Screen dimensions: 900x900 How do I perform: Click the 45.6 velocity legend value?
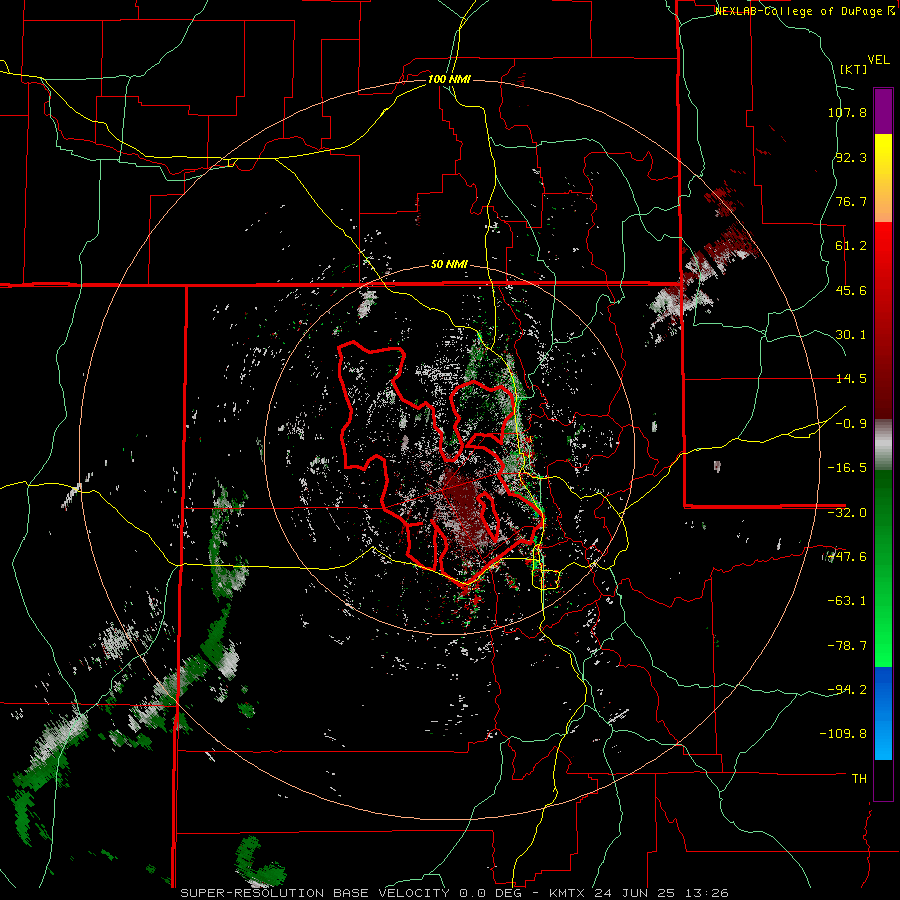click(x=851, y=290)
